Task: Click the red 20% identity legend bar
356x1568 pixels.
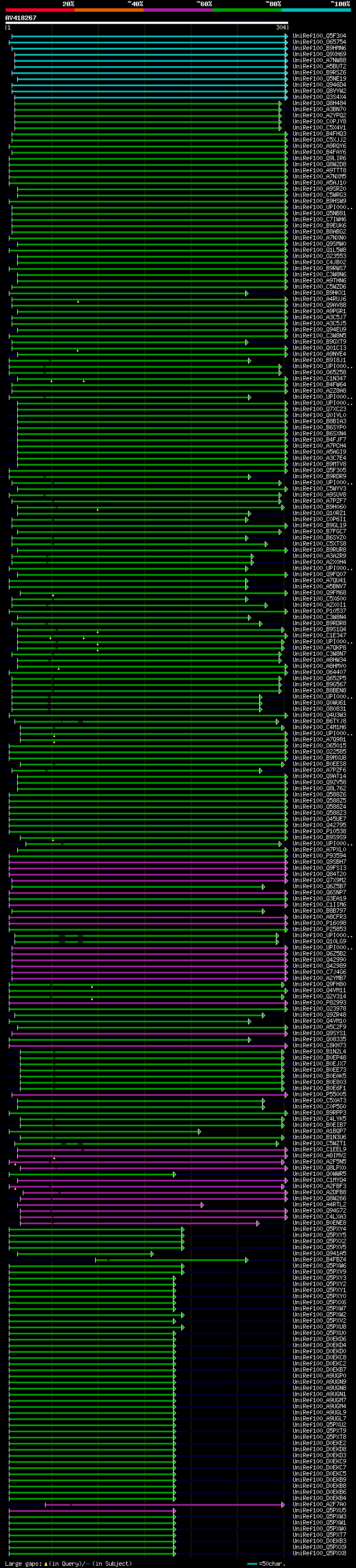Action: 39,11
